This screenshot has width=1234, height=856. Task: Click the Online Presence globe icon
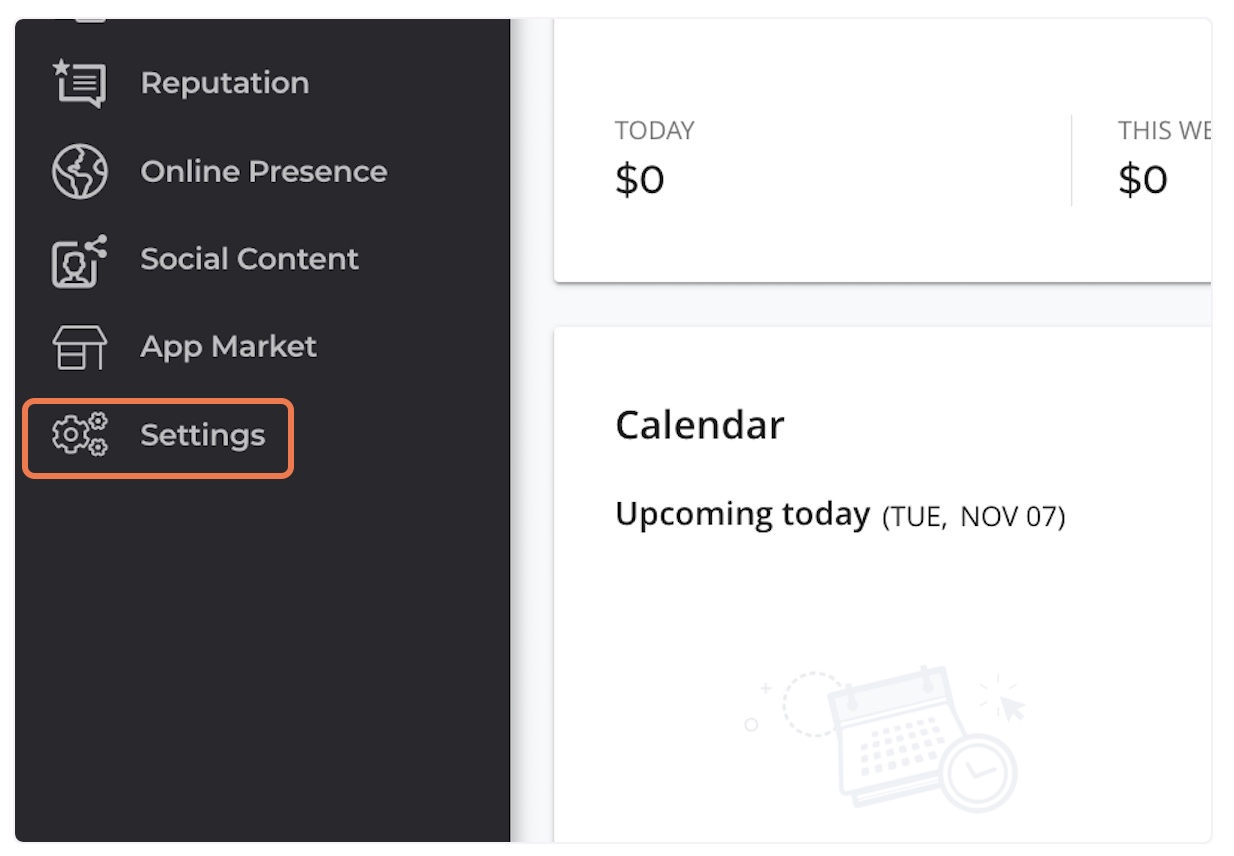(x=79, y=172)
